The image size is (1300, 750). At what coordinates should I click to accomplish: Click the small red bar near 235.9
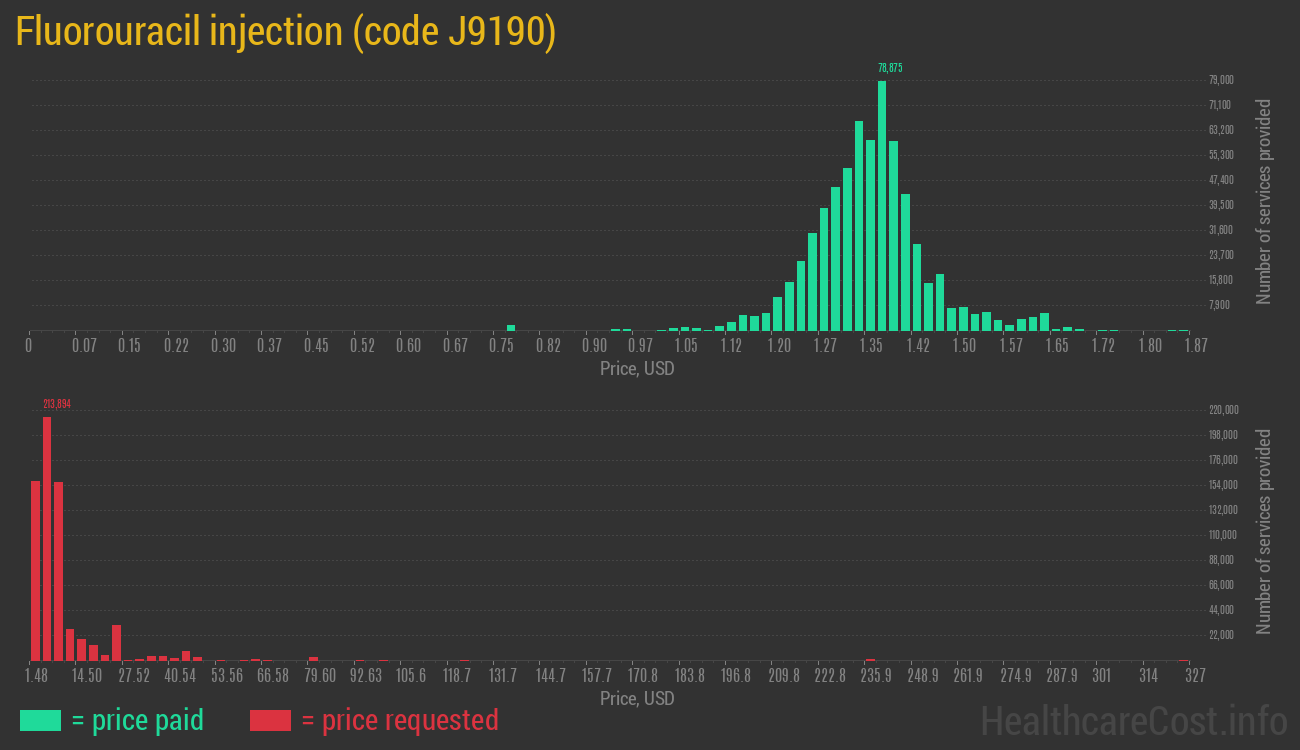[870, 659]
